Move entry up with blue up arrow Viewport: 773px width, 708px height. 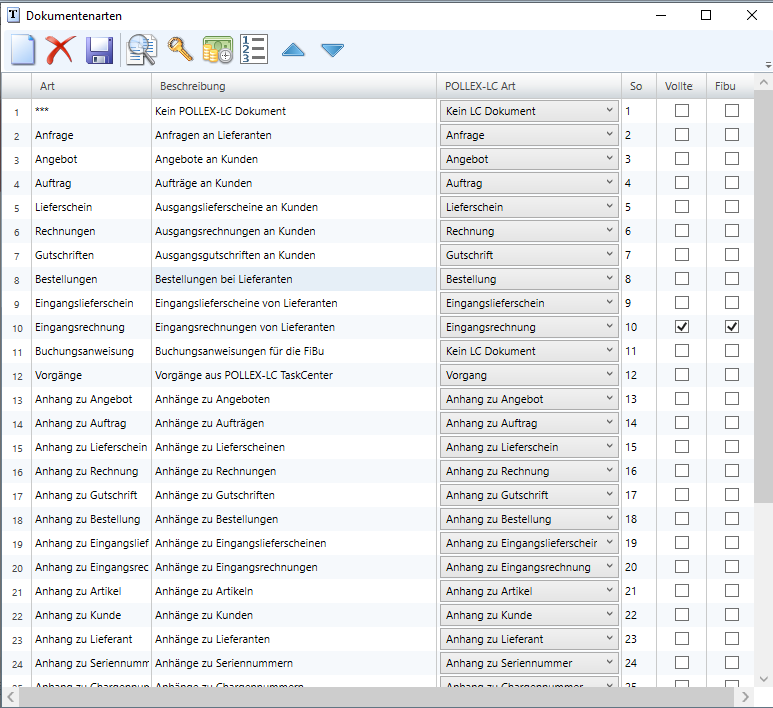coord(293,50)
